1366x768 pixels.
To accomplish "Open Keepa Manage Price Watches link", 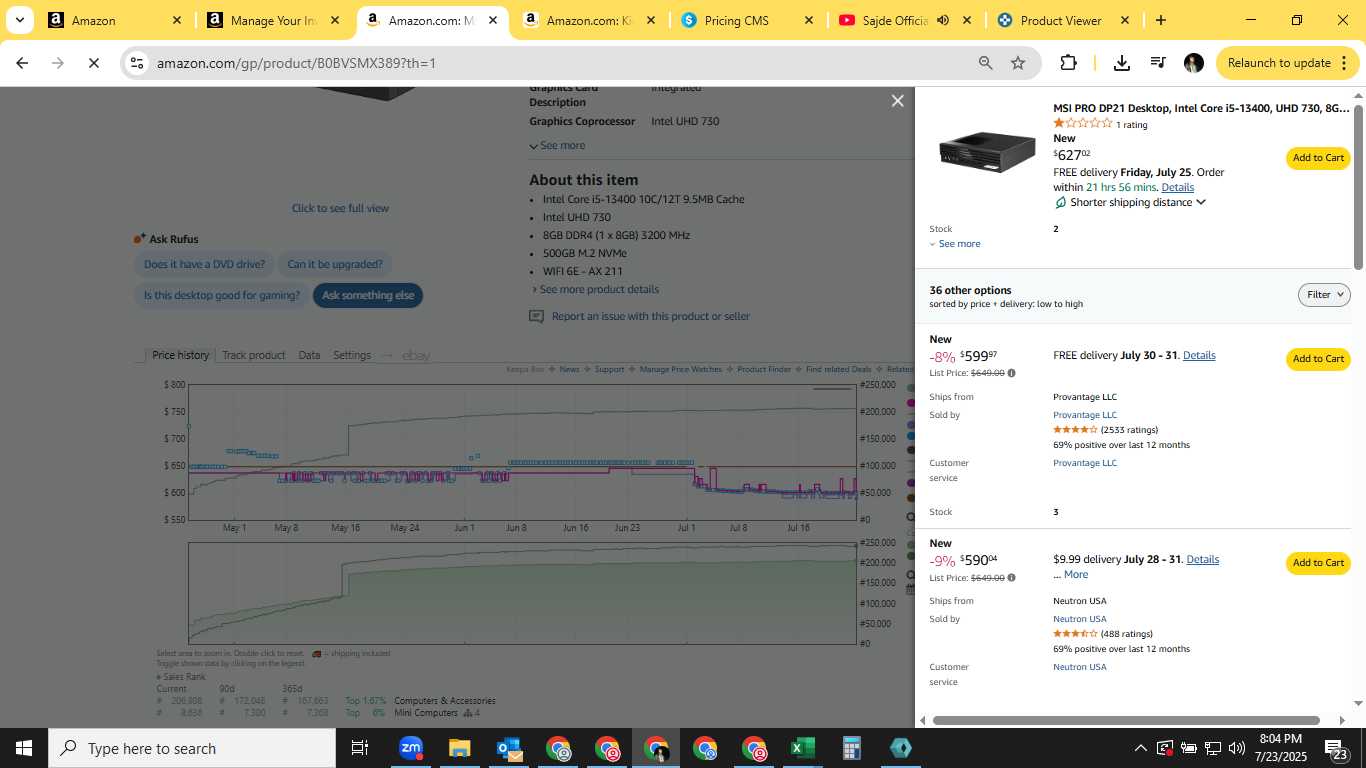I will click(x=681, y=370).
